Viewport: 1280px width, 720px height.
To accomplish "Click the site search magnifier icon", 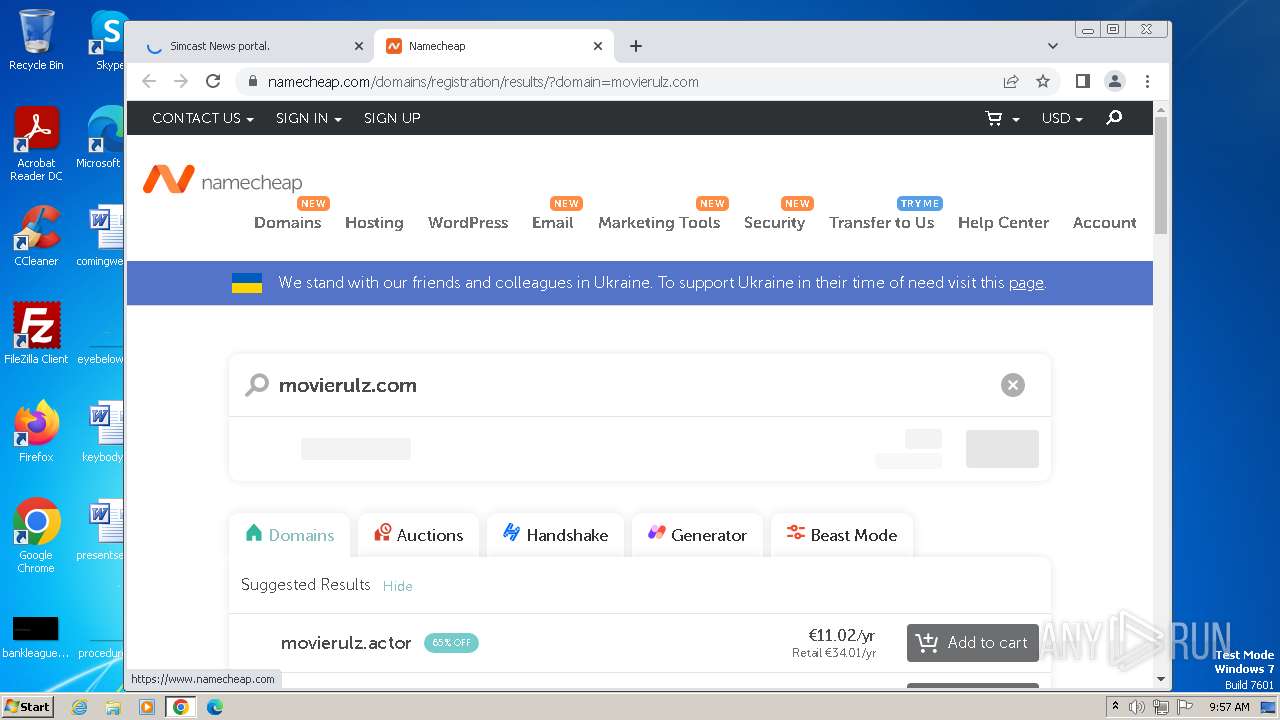I will coord(1114,118).
